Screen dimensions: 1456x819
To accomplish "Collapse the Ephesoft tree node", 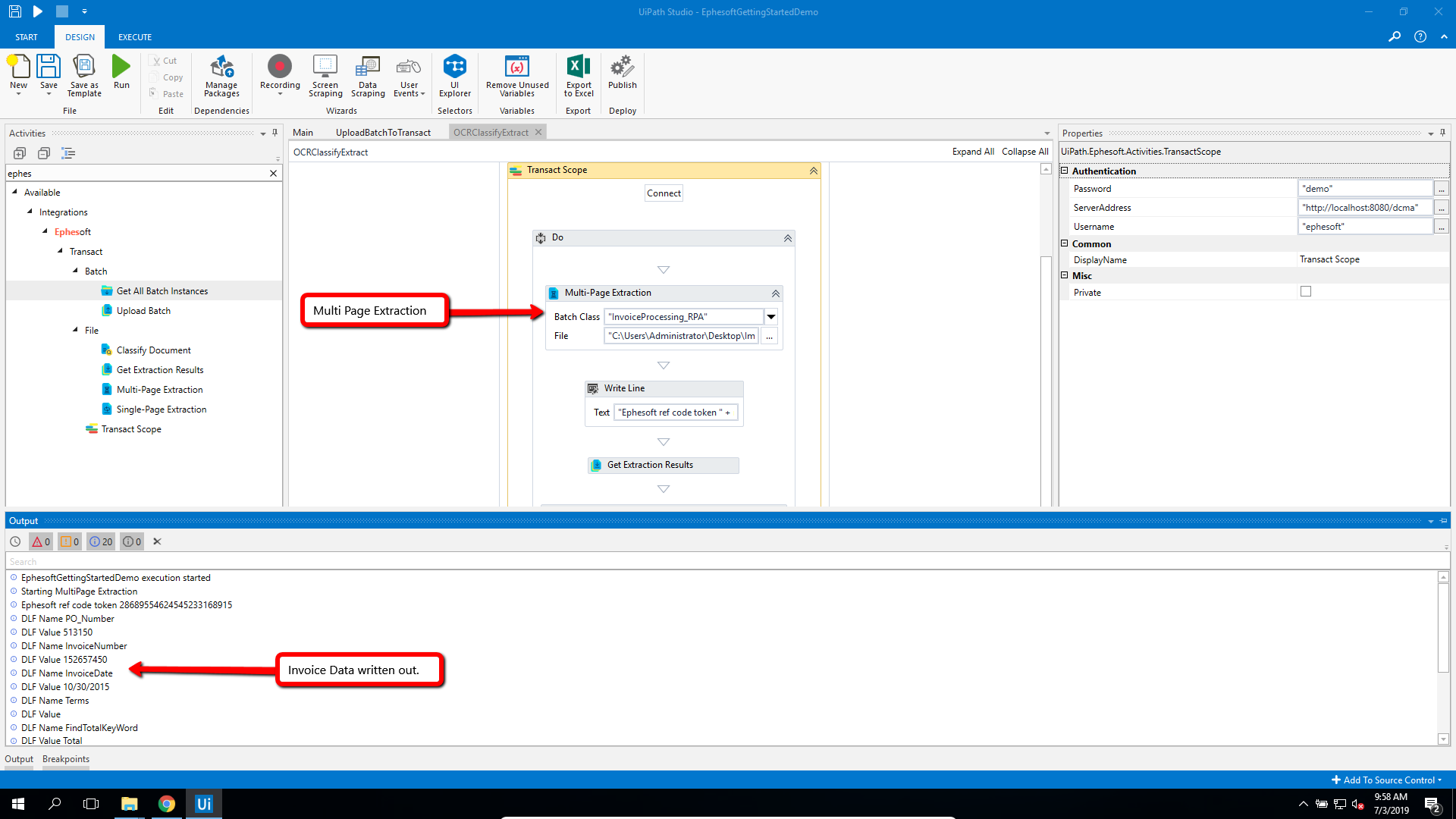I will pyautogui.click(x=45, y=231).
